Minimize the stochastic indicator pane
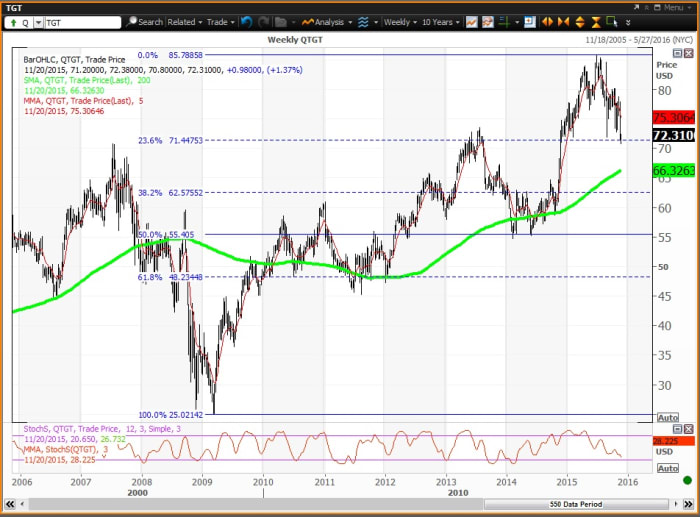Screen dimensions: 700x517 tap(677, 429)
